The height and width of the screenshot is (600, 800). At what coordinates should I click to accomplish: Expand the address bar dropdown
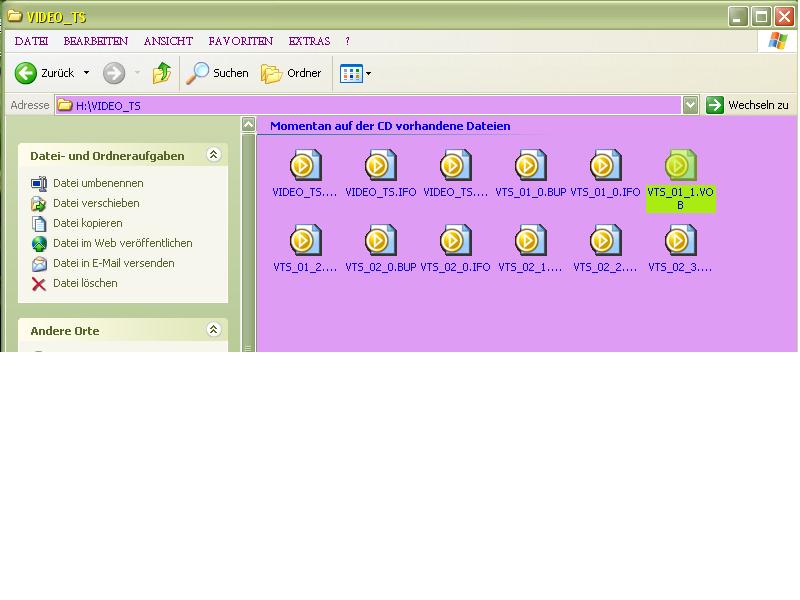coord(690,105)
